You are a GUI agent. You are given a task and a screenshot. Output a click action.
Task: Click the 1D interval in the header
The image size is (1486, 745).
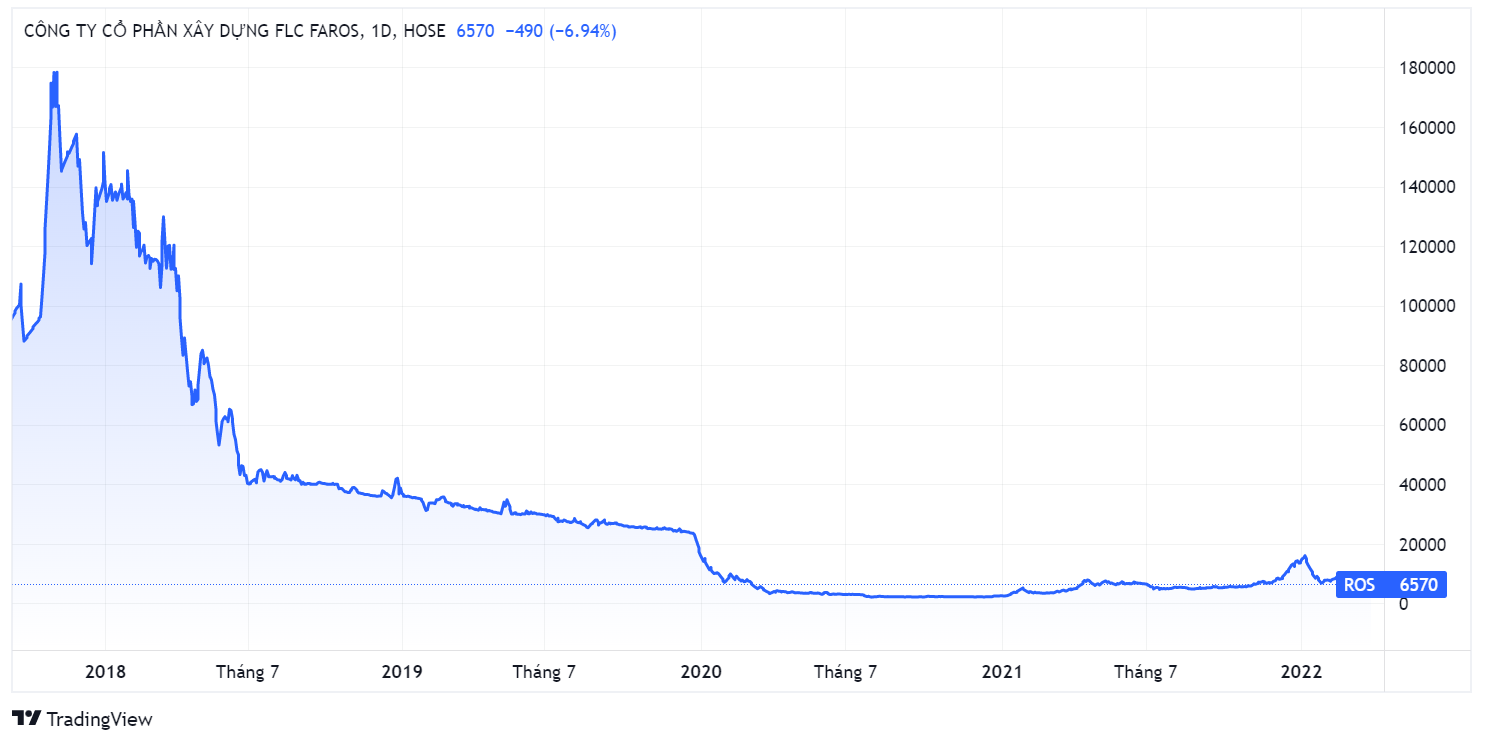tap(382, 31)
